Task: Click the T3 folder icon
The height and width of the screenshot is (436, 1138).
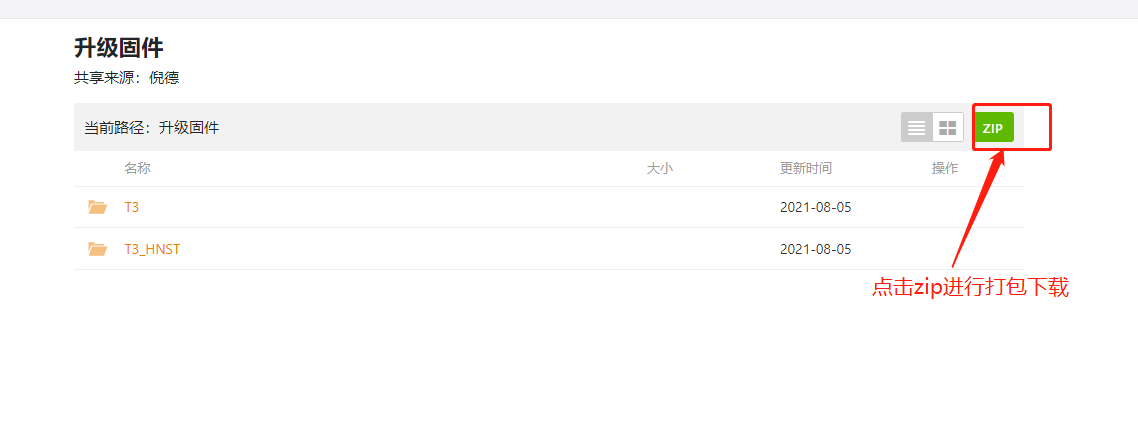Action: tap(97, 207)
